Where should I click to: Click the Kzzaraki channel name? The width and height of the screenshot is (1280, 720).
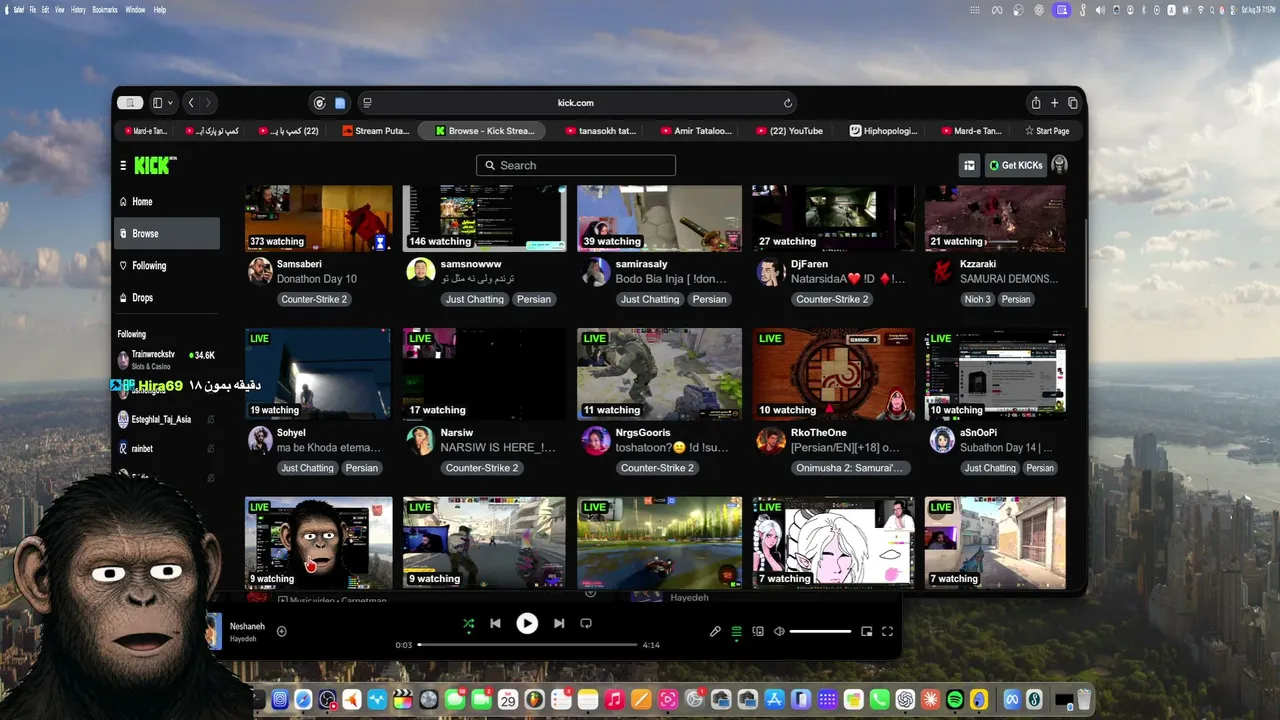pyautogui.click(x=980, y=264)
